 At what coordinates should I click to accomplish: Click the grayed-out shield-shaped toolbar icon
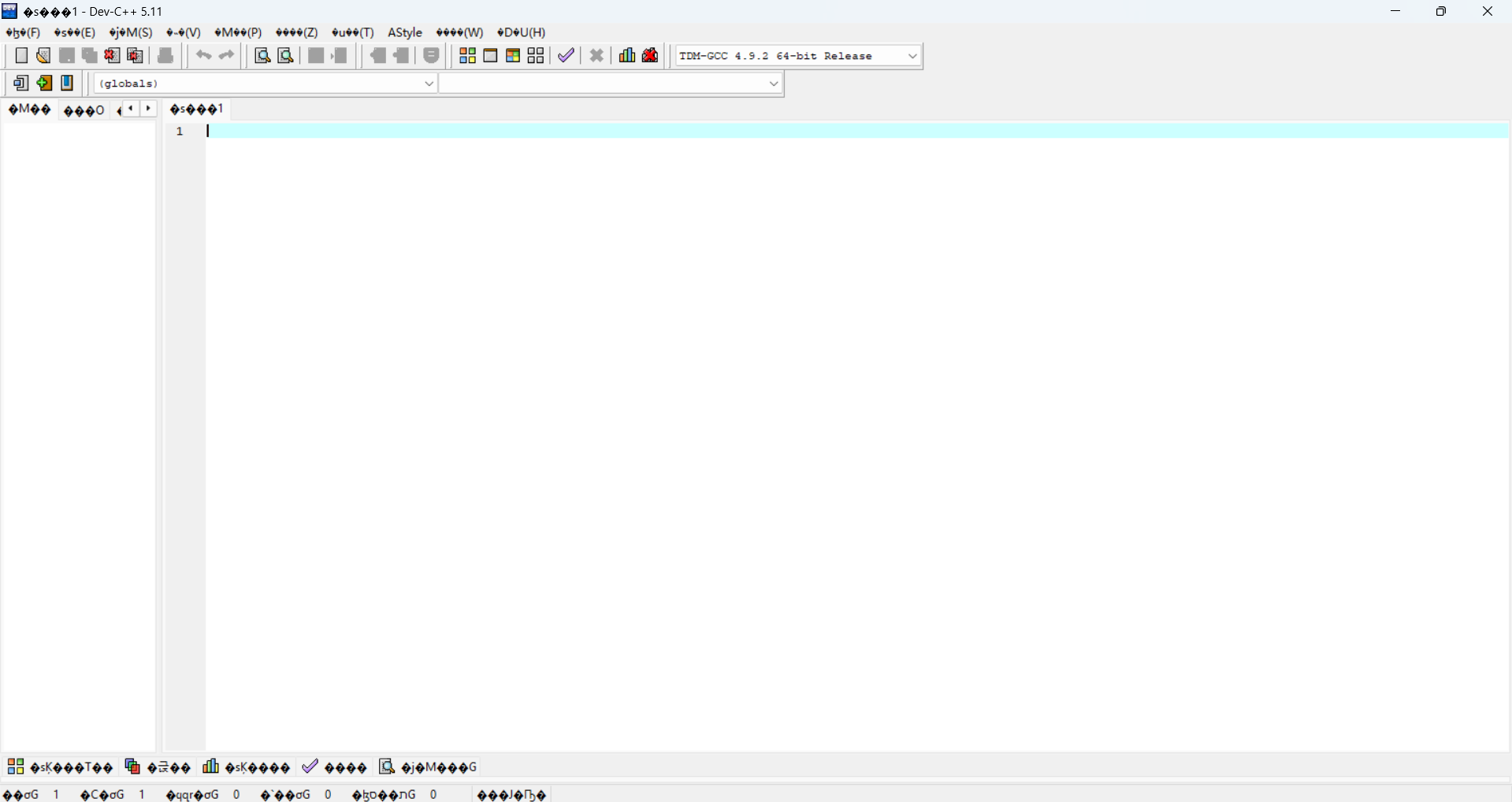(x=431, y=55)
